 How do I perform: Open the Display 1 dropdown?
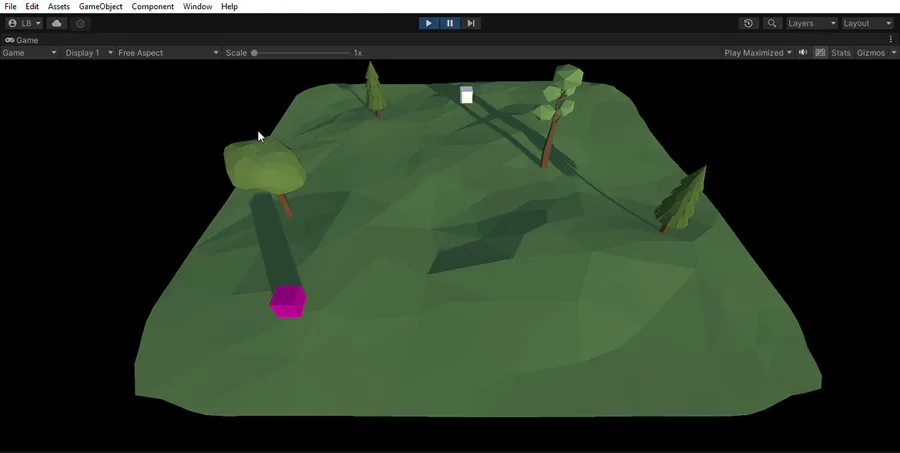89,52
